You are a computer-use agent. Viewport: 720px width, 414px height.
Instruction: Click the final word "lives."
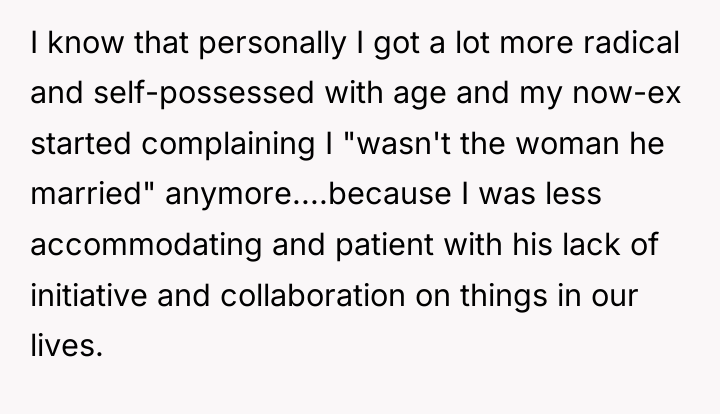coord(67,345)
